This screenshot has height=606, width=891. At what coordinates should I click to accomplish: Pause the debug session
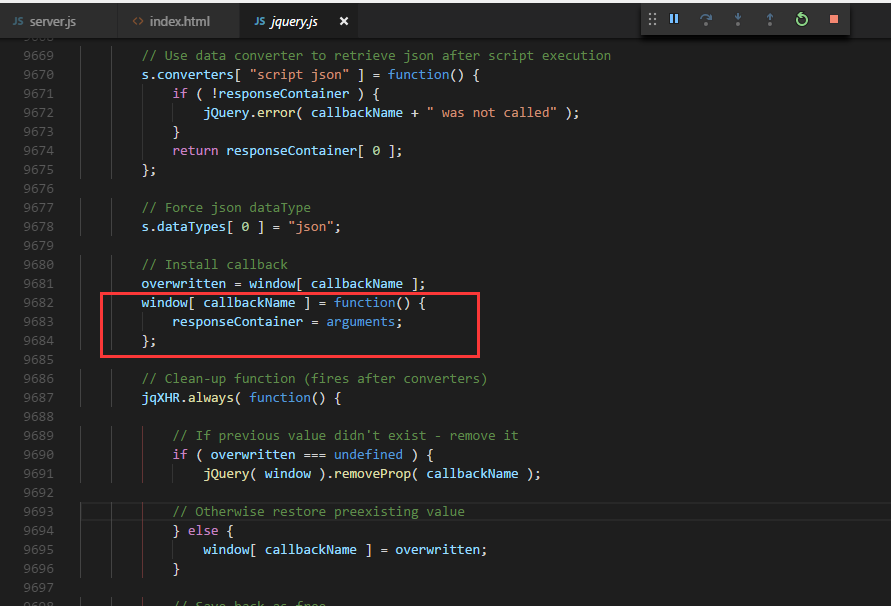pos(674,19)
